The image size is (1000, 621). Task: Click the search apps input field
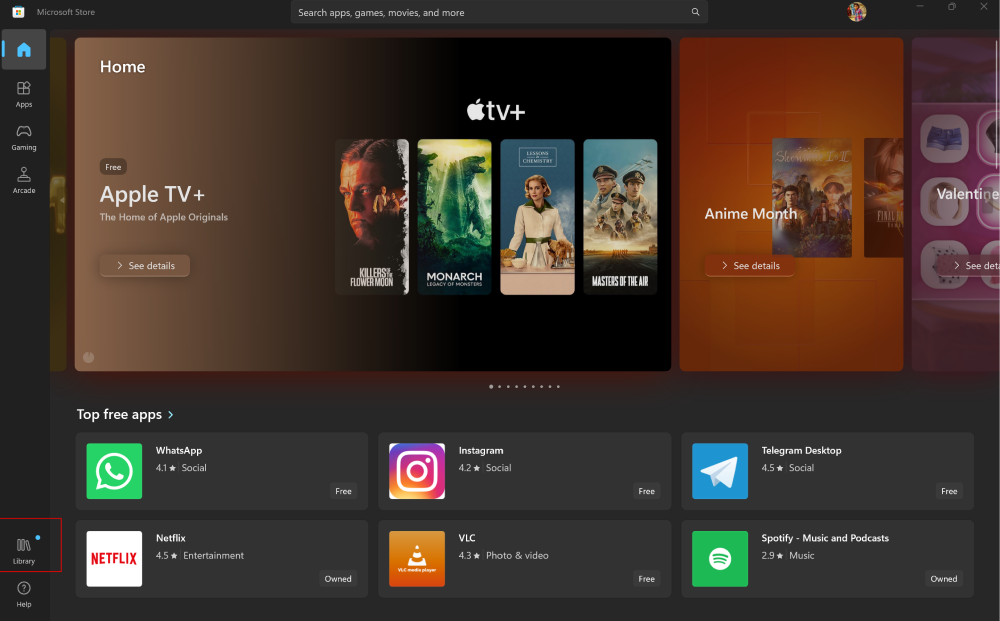[x=499, y=12]
